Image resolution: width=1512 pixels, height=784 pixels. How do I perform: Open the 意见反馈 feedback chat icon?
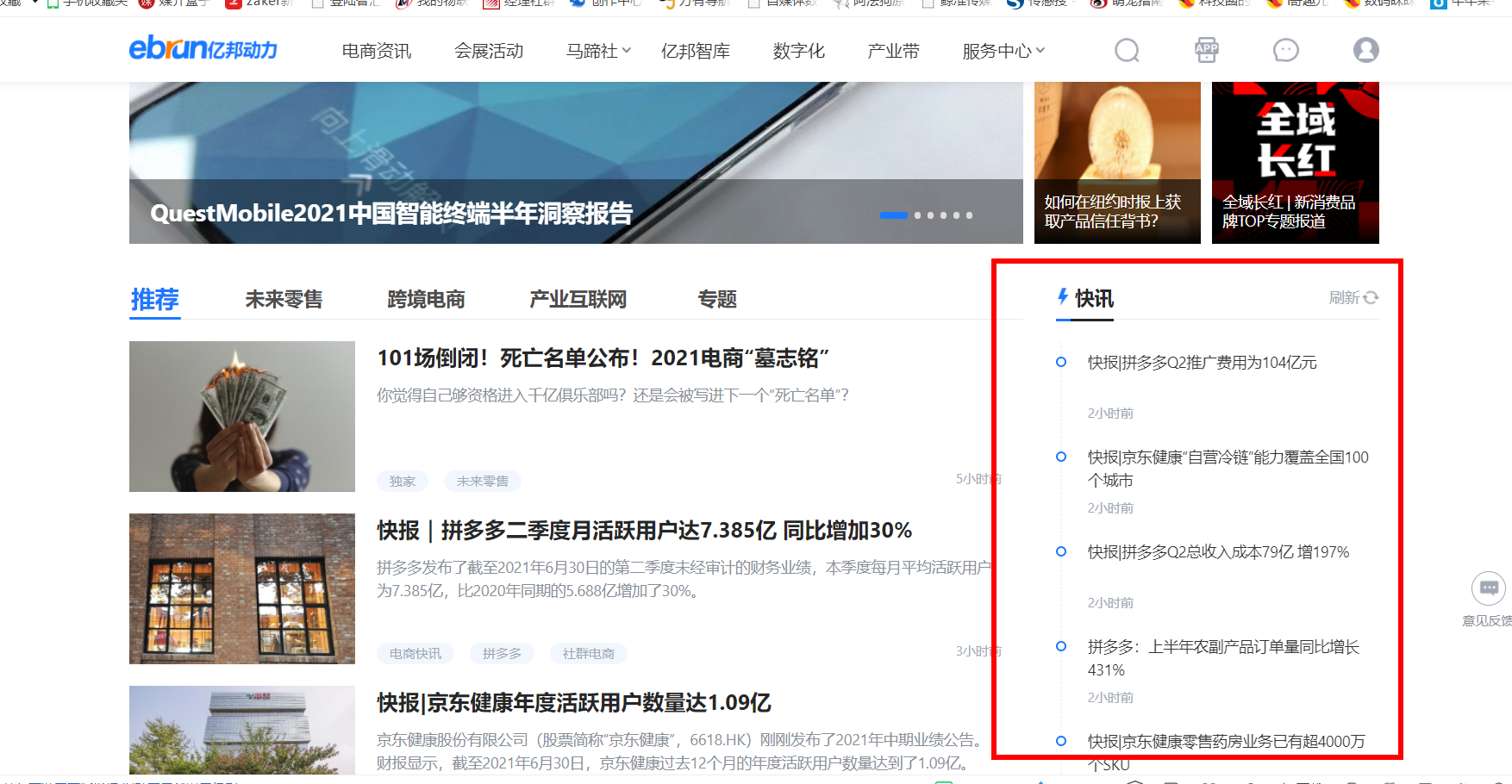(x=1488, y=588)
